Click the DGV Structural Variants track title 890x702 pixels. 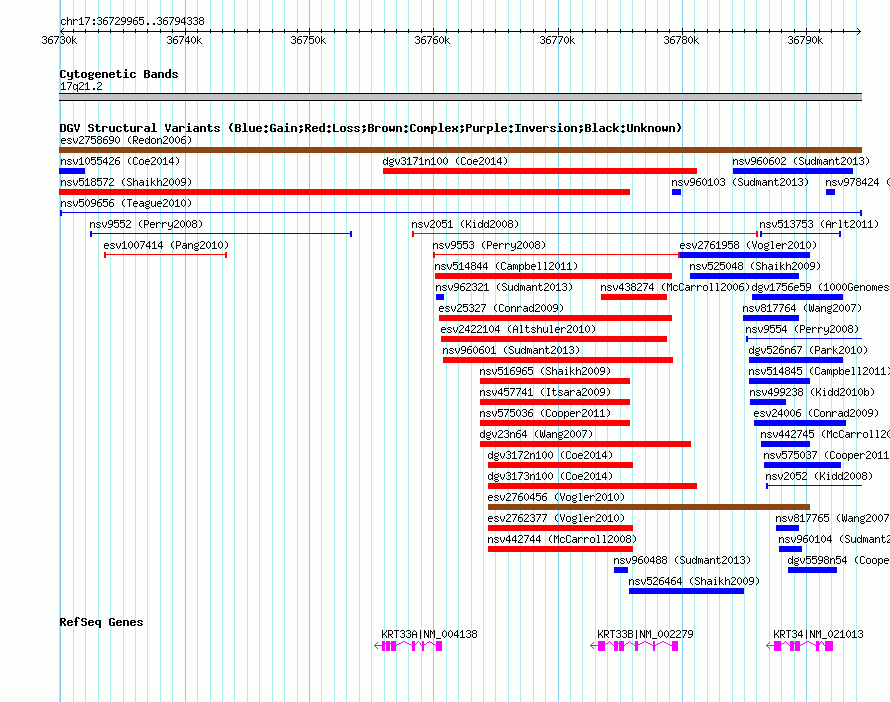(x=370, y=128)
